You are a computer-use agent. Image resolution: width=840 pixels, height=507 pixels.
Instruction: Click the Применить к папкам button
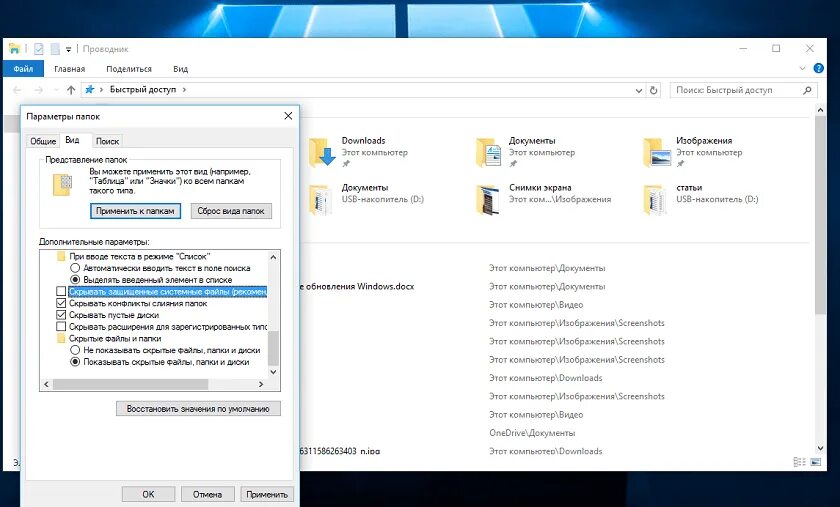(x=135, y=211)
